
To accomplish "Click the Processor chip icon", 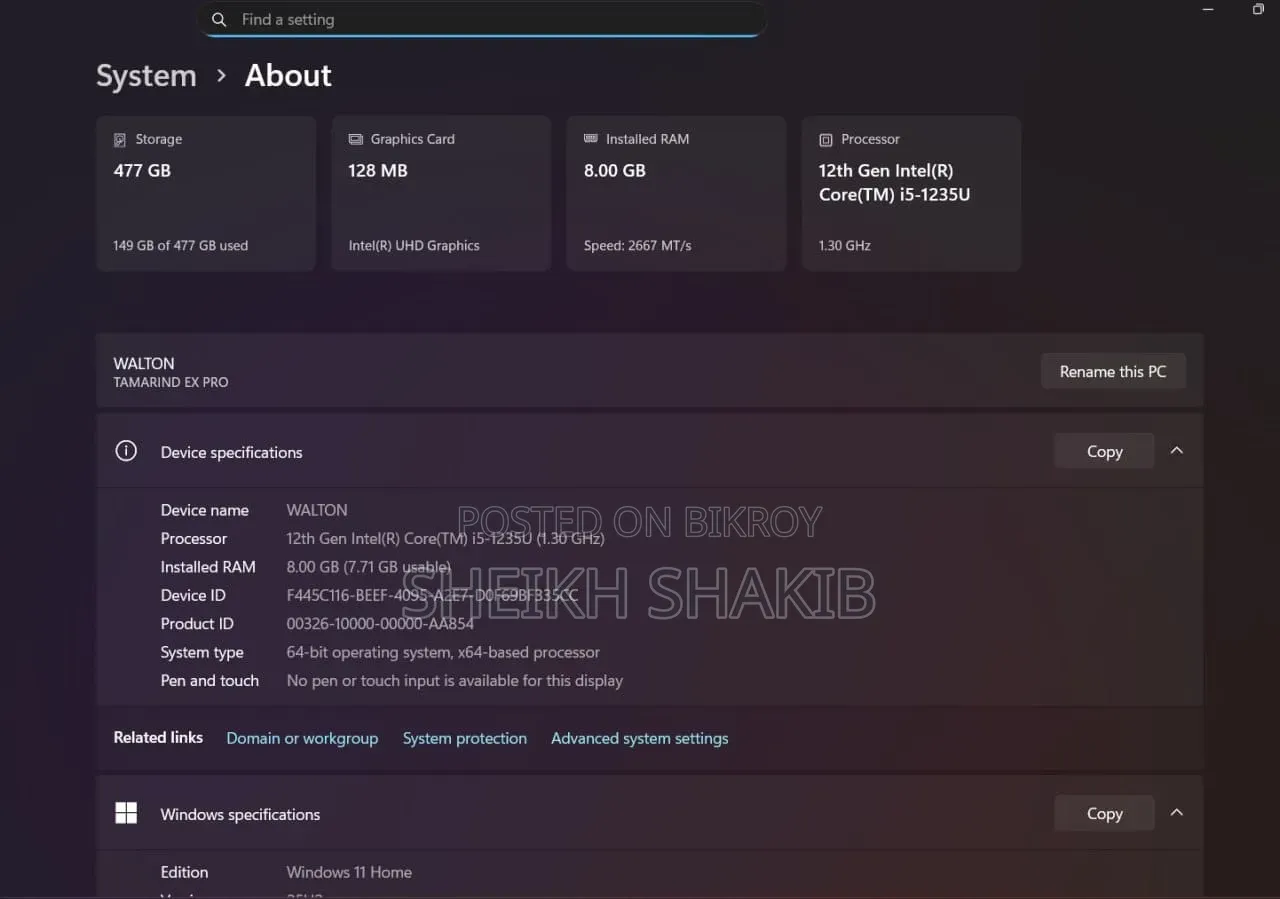I will tap(826, 140).
